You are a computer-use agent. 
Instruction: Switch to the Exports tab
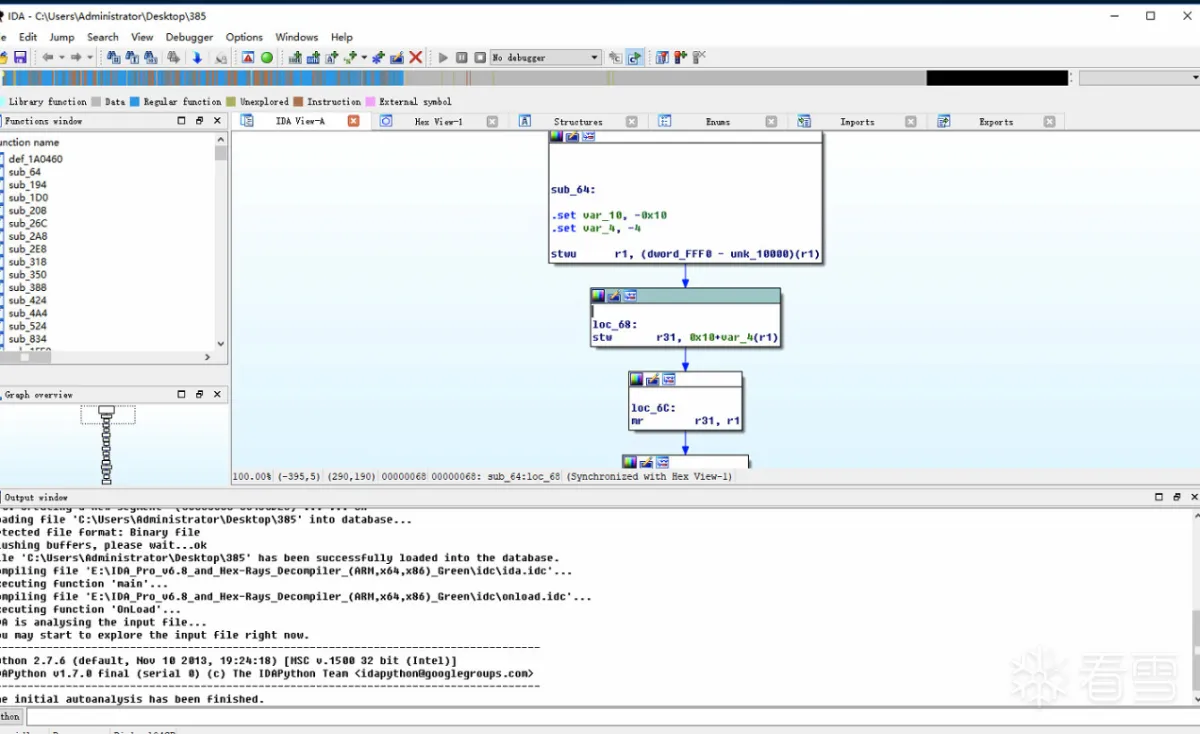996,122
